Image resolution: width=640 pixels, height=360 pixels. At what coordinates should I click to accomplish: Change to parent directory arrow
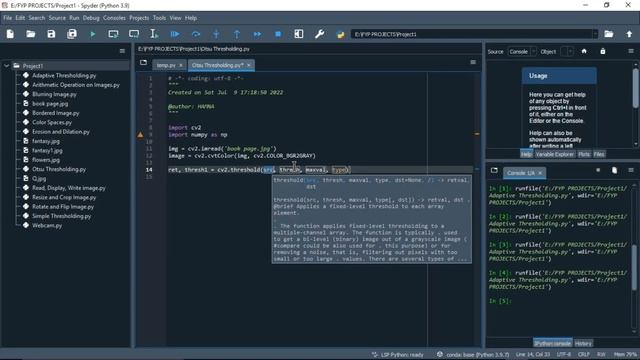[629, 34]
